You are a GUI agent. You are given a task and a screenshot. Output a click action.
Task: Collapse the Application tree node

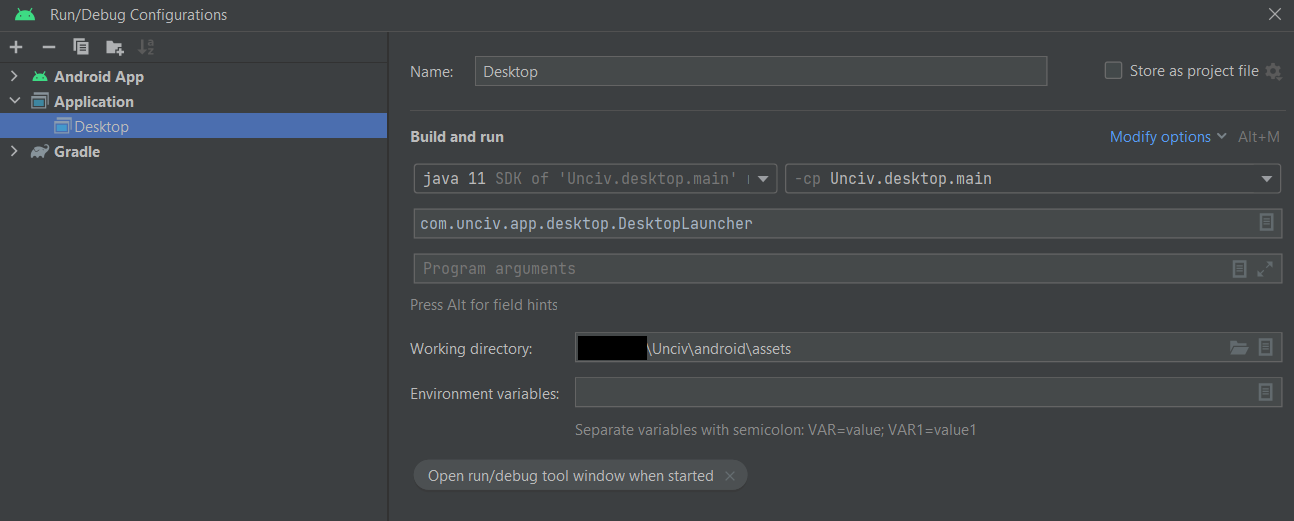point(14,101)
